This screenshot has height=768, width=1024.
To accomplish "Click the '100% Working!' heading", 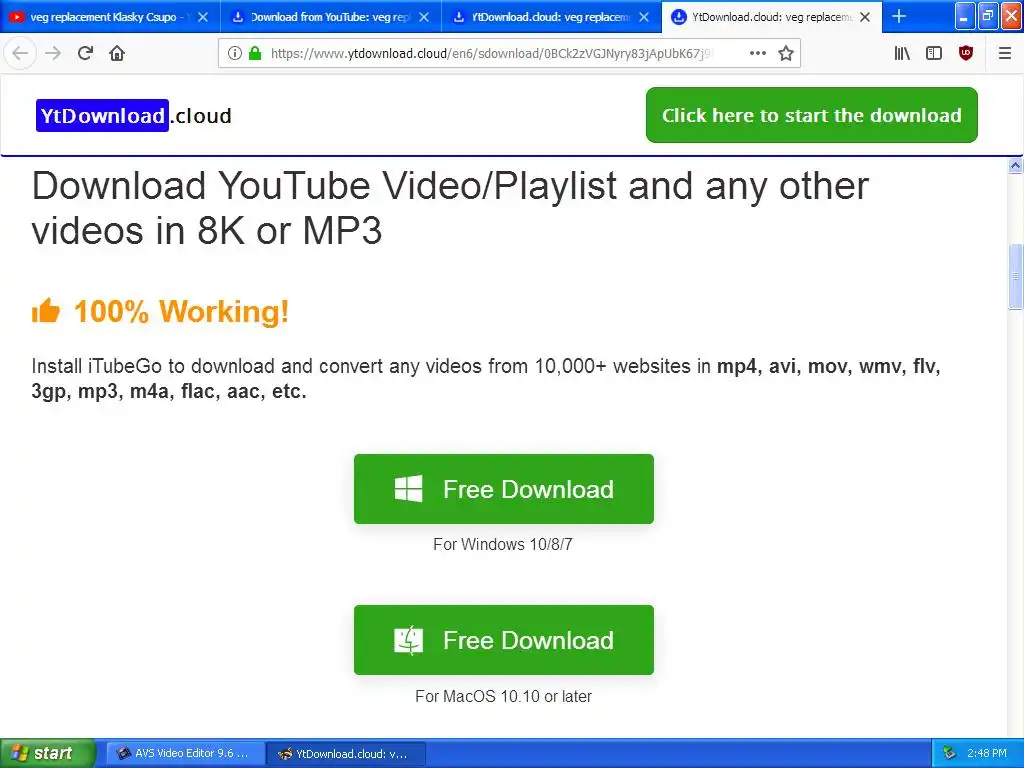I will pyautogui.click(x=182, y=312).
